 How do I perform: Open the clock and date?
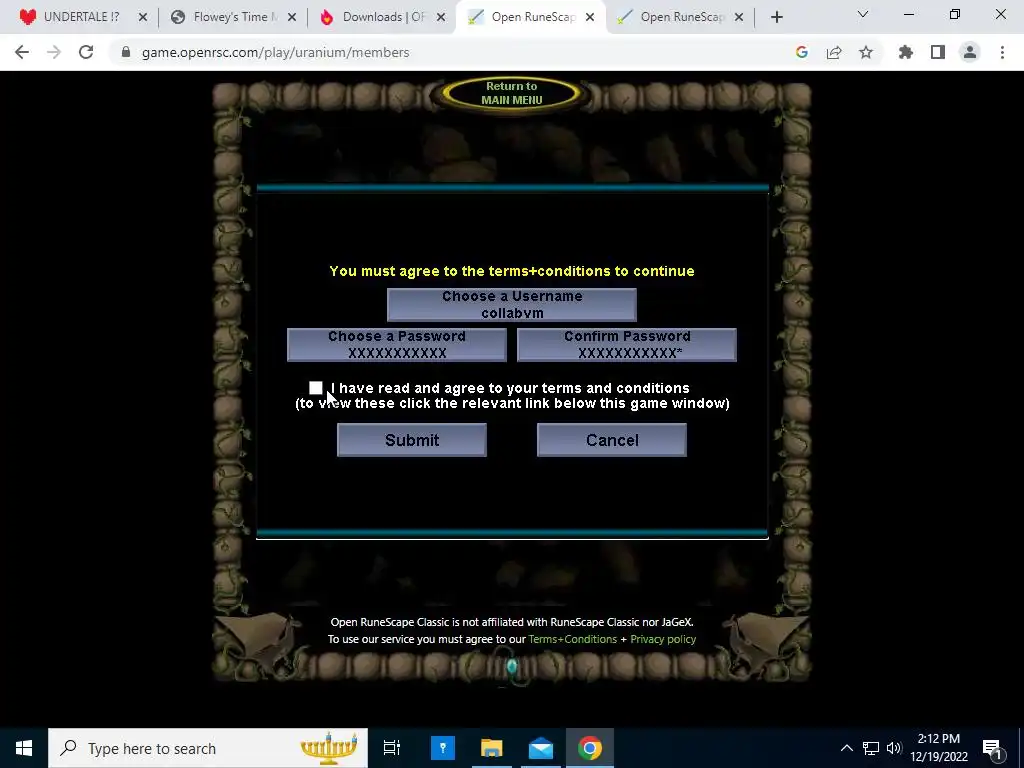939,748
